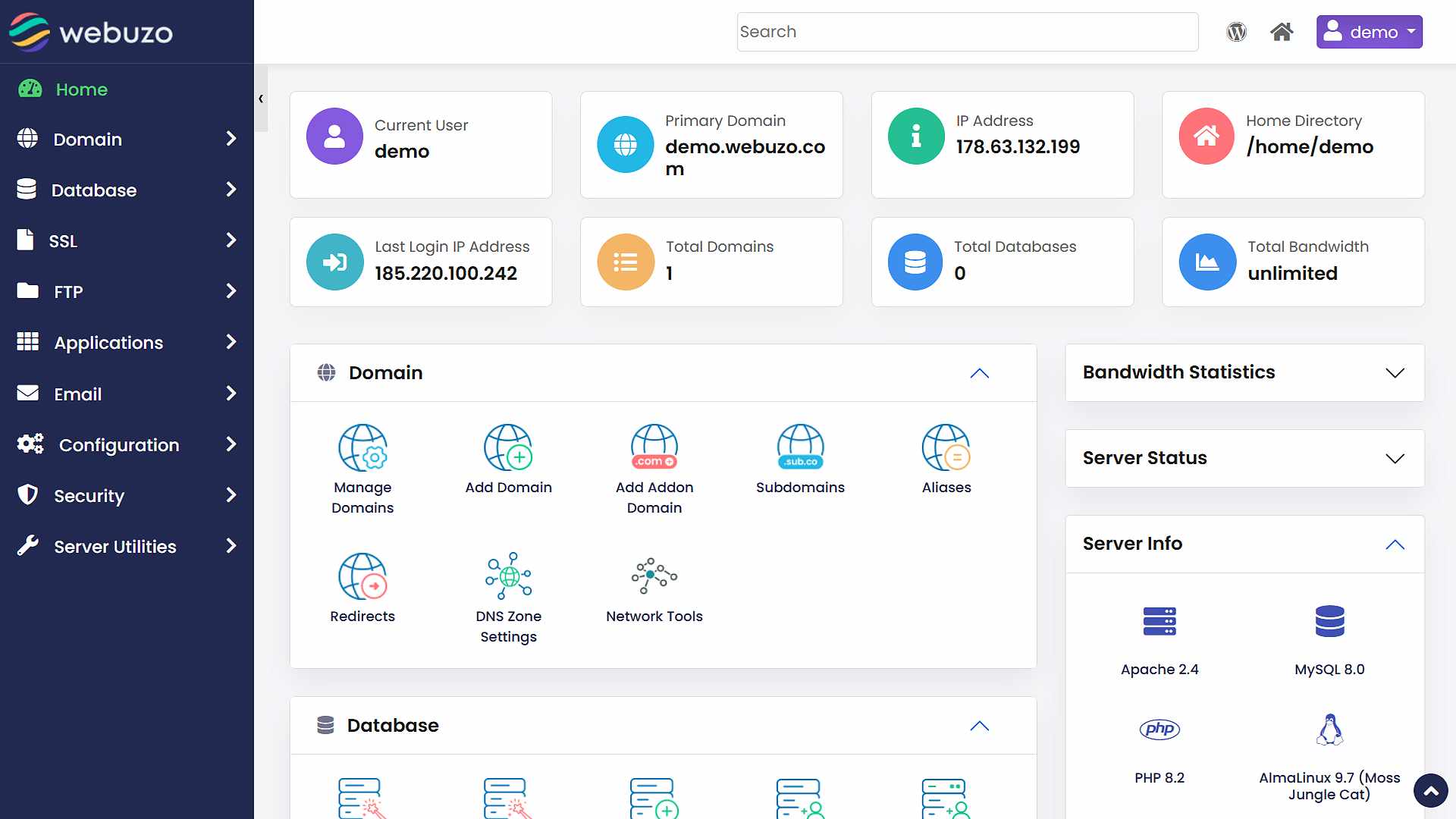Open the Security sidebar menu
Screen dimensions: 1456x819
127,495
